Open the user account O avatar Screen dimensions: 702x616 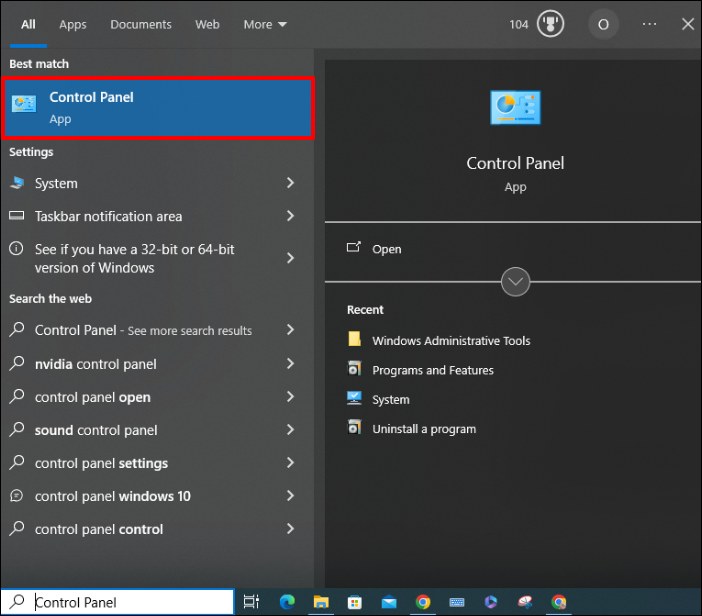pyautogui.click(x=602, y=24)
